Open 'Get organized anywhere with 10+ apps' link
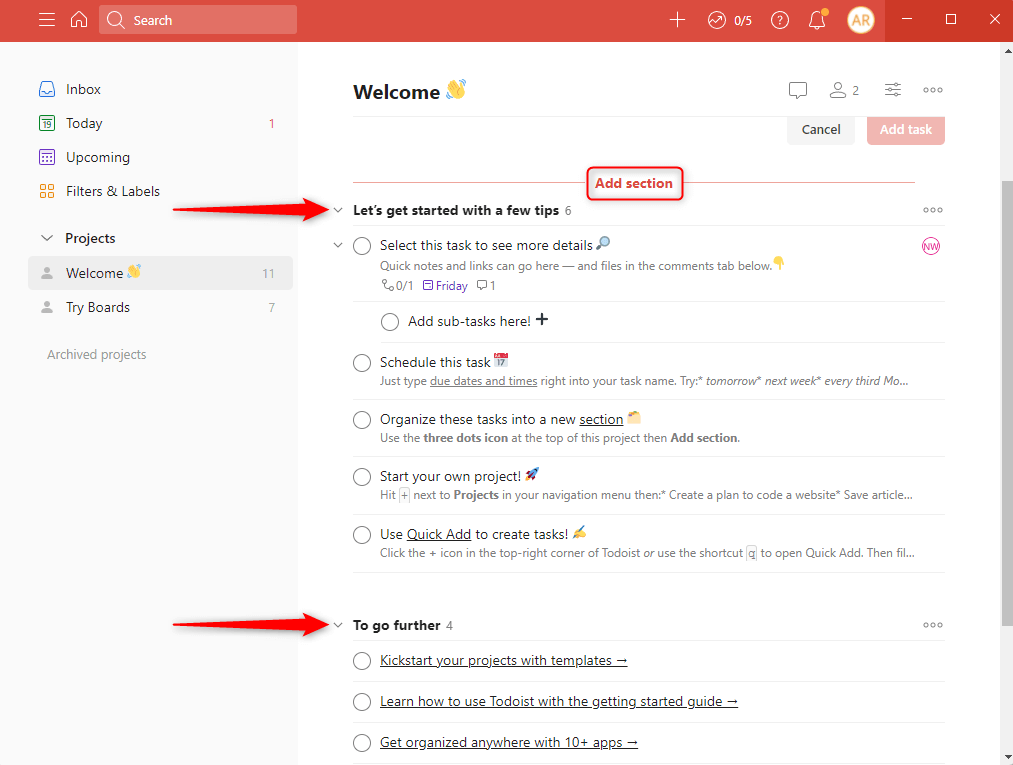The height and width of the screenshot is (765, 1013). (508, 743)
